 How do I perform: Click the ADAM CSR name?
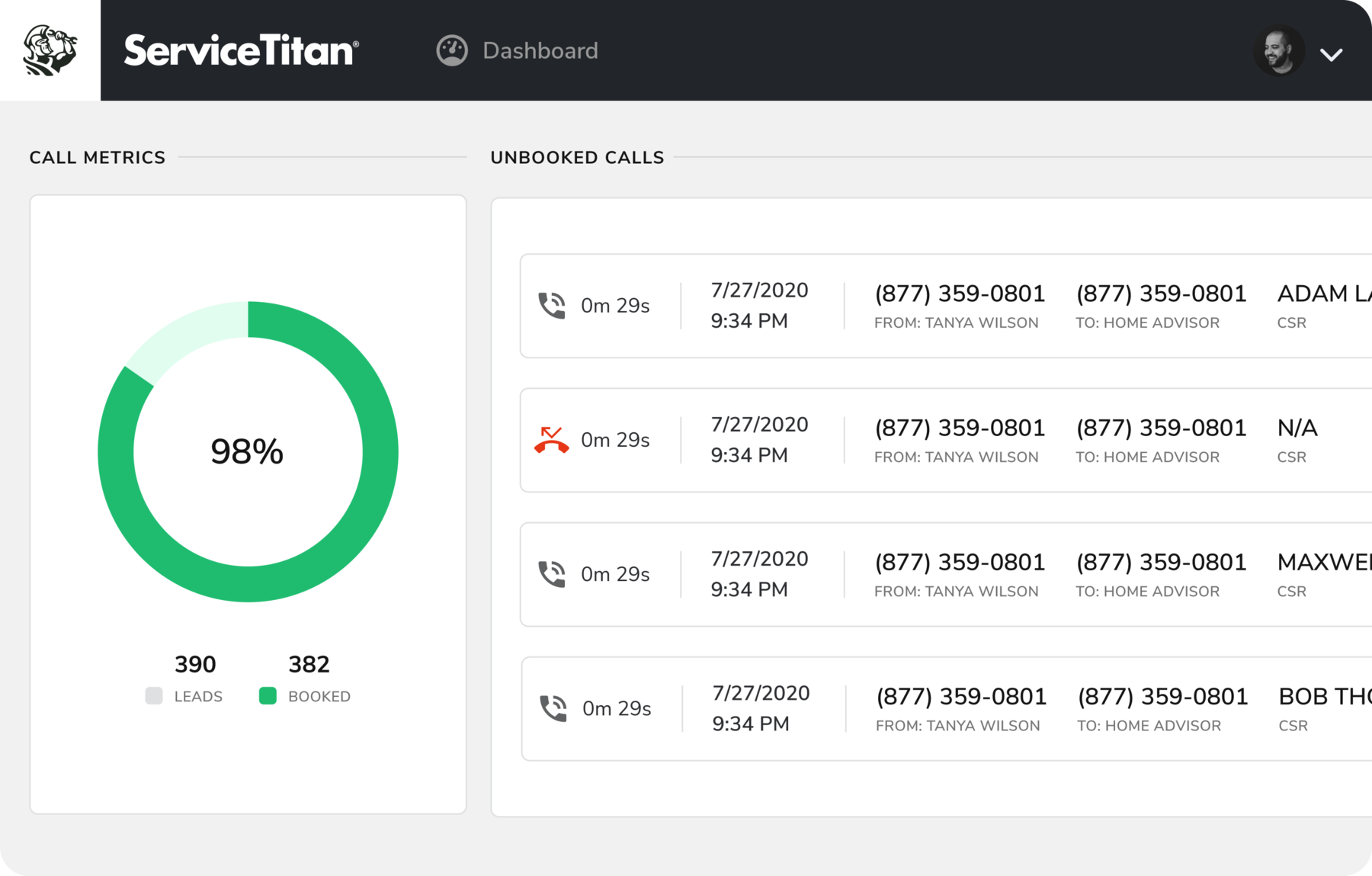point(1325,294)
